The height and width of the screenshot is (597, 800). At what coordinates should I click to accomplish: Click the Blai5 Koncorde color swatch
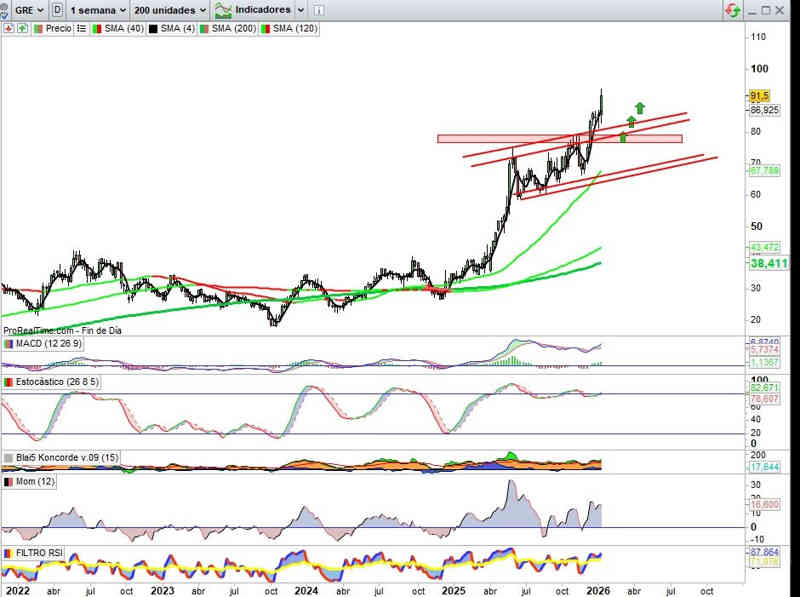(x=9, y=458)
